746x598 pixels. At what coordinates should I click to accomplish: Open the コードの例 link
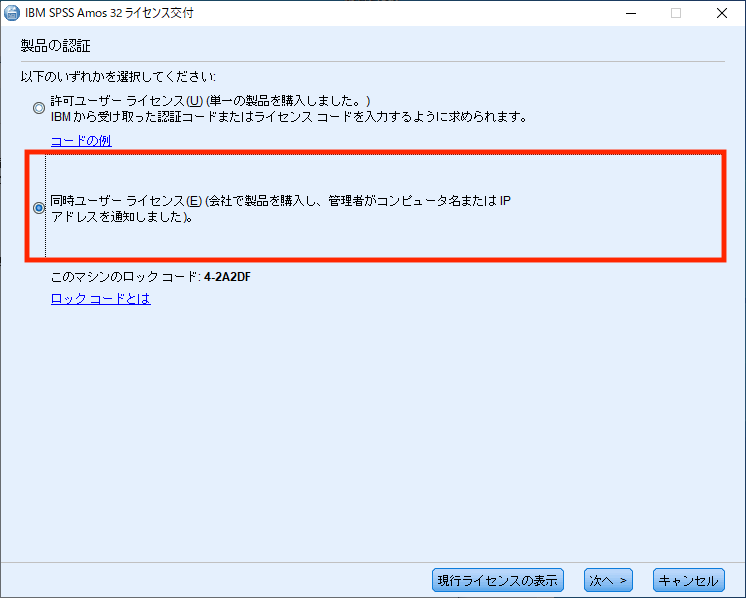pyautogui.click(x=81, y=141)
